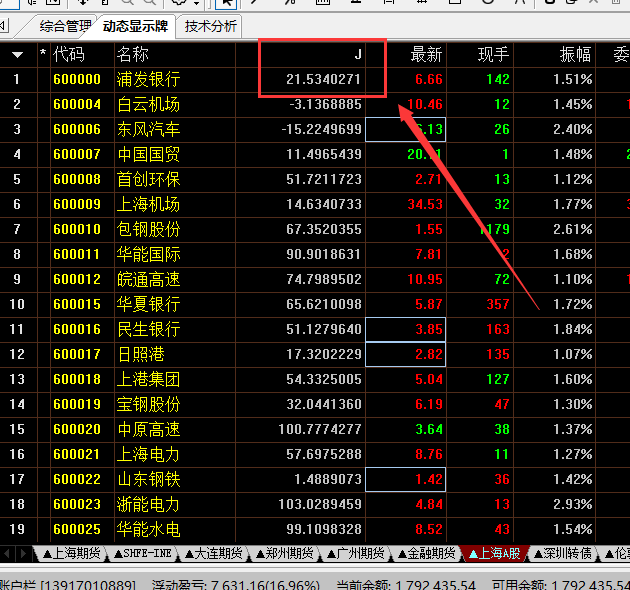The width and height of the screenshot is (630, 590).
Task: Select the 大连期货 market tab
Action: (x=214, y=553)
